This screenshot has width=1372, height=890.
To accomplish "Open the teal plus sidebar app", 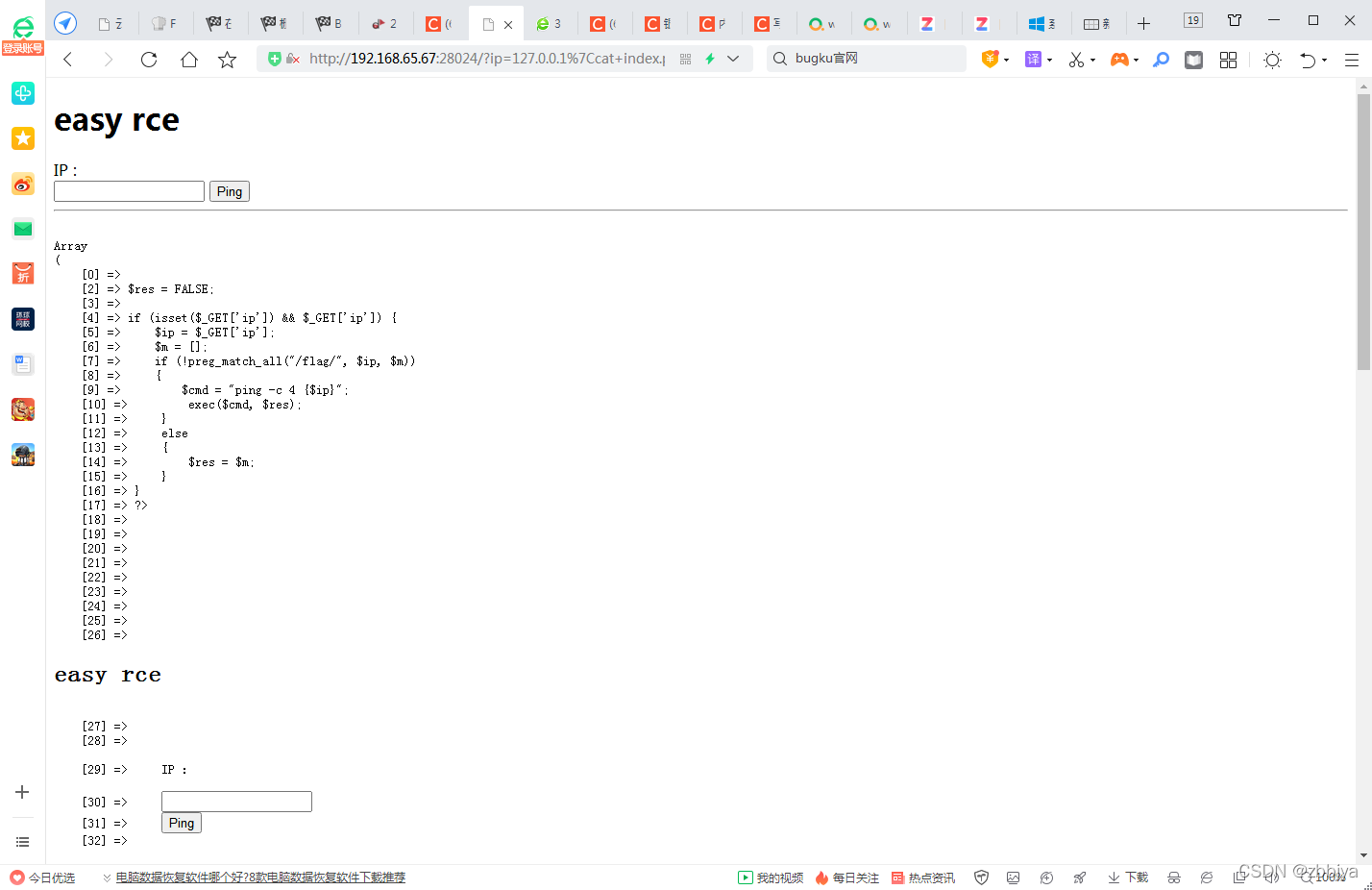I will click(23, 93).
